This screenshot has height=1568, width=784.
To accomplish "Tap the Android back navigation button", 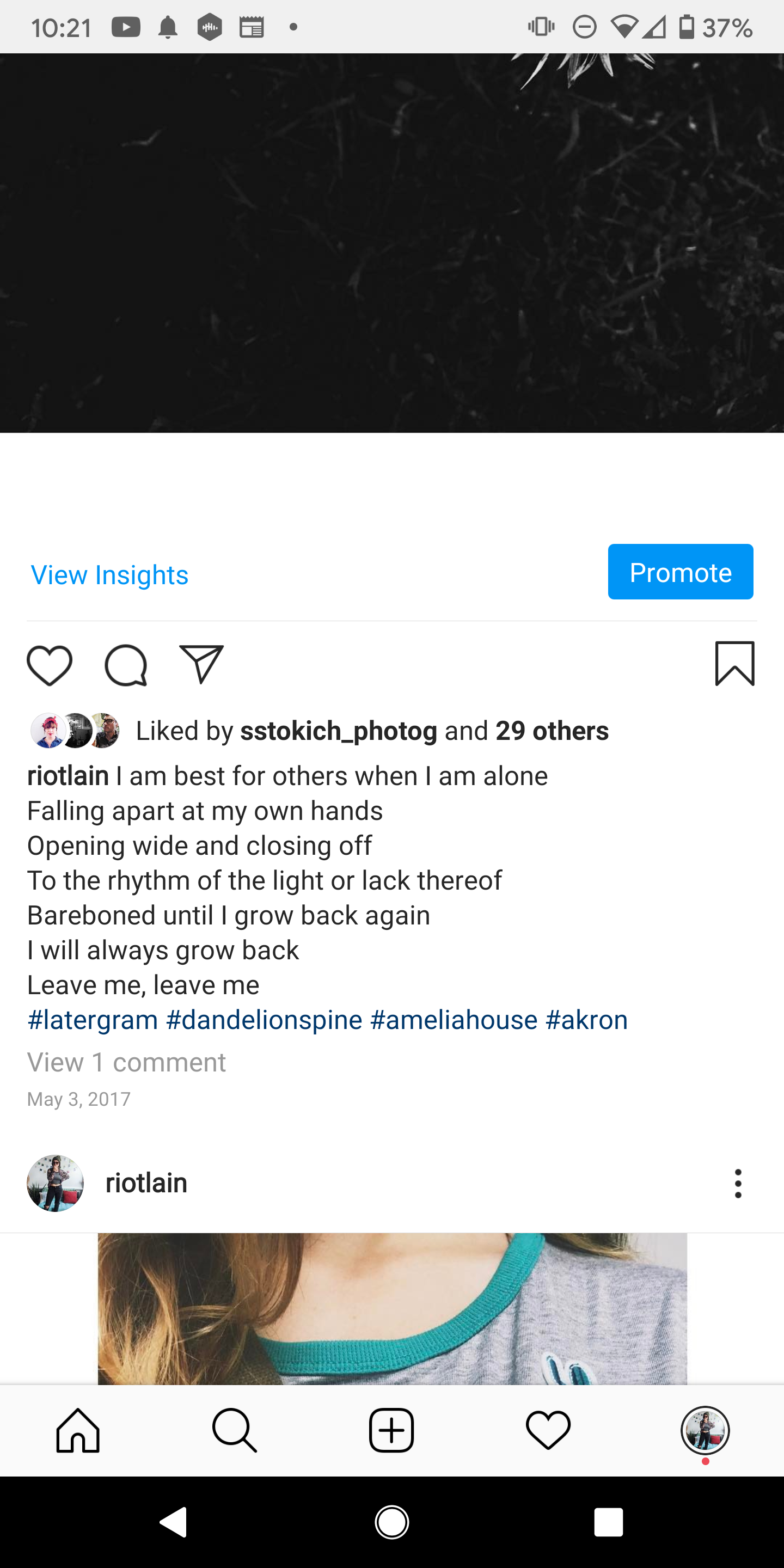I will point(174,1522).
